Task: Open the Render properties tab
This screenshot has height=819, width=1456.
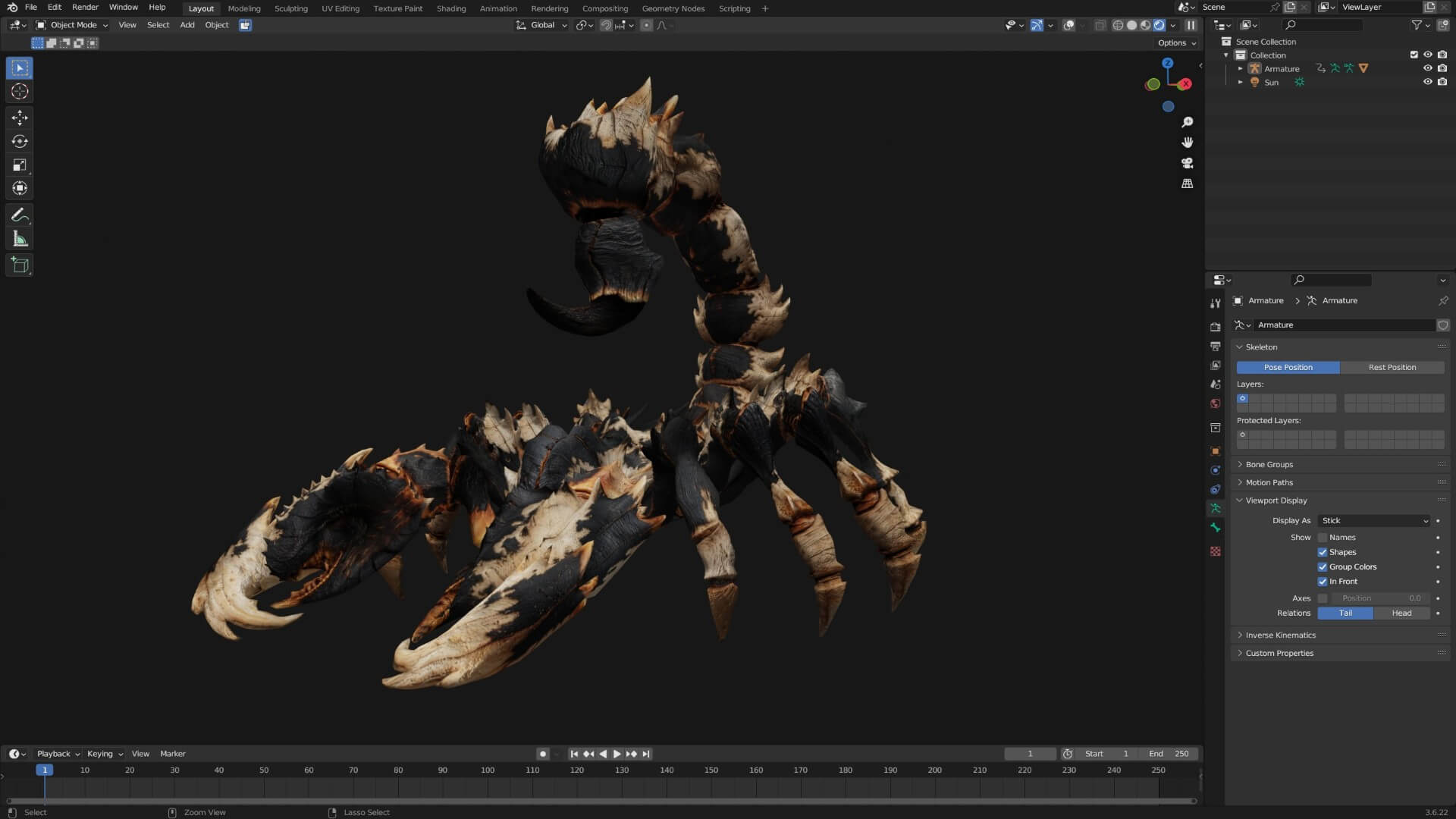Action: [x=1216, y=327]
